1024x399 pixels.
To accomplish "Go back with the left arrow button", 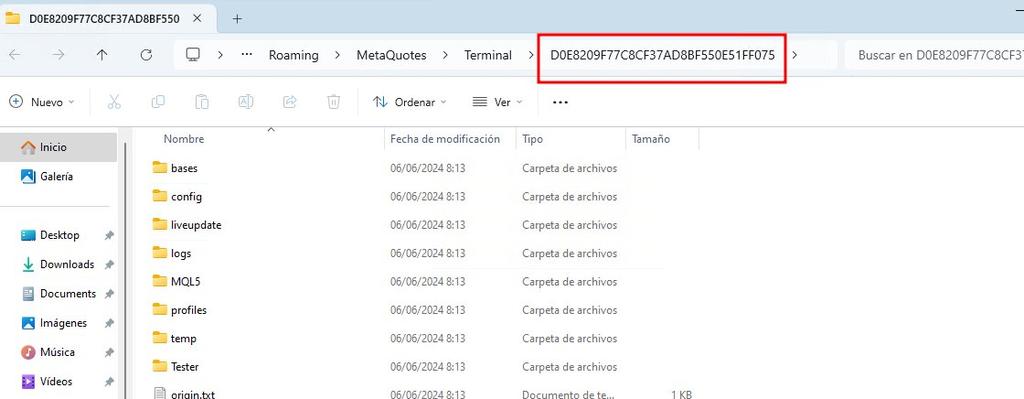I will coord(14,56).
